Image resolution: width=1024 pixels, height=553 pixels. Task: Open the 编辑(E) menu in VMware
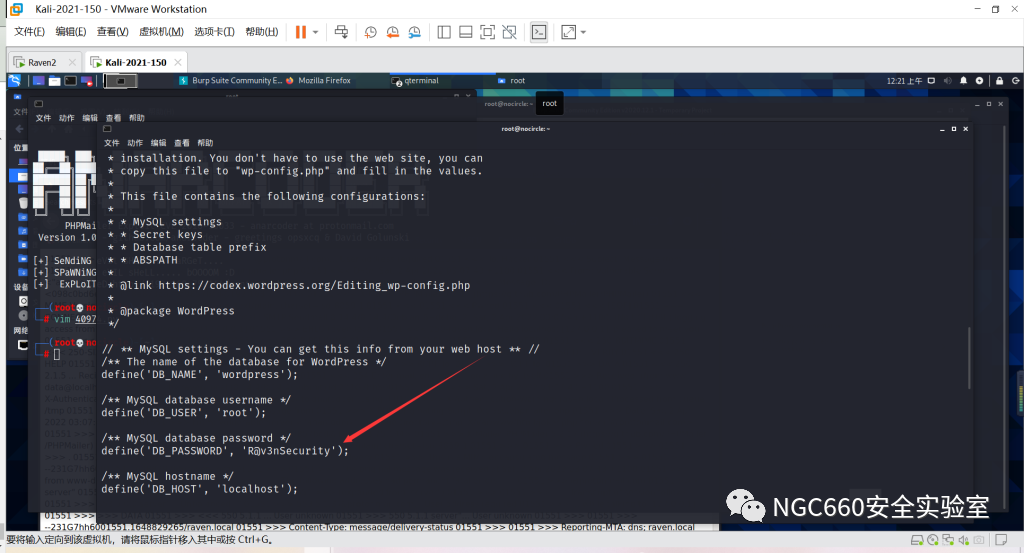pos(71,32)
